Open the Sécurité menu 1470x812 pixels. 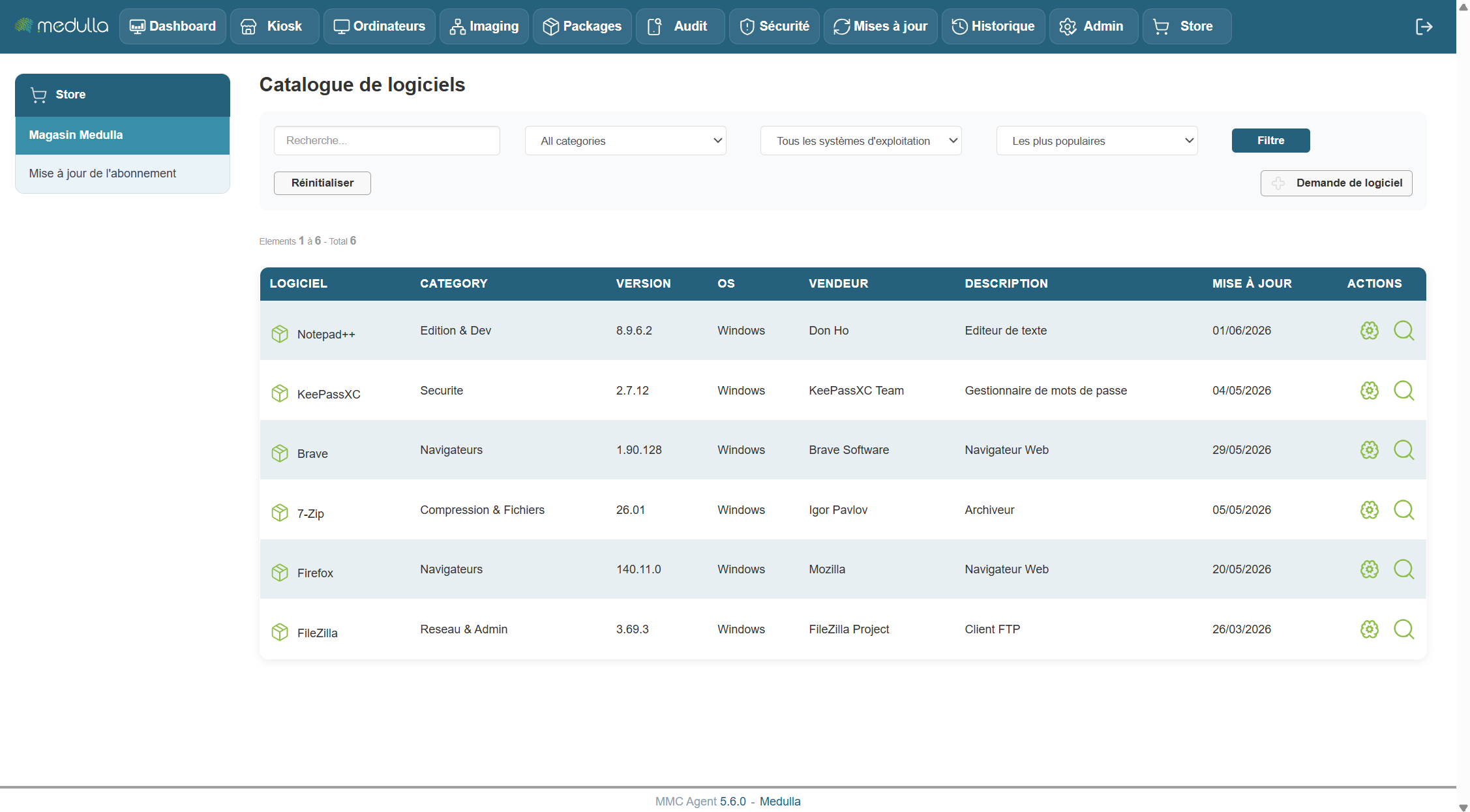[775, 27]
